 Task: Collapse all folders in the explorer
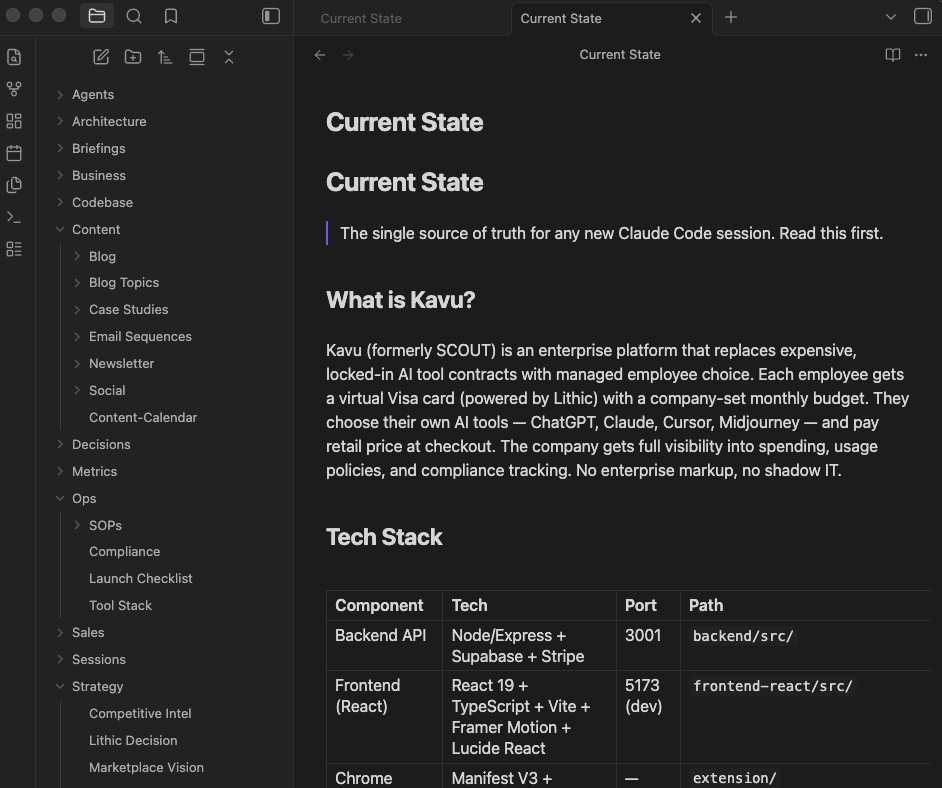click(229, 57)
